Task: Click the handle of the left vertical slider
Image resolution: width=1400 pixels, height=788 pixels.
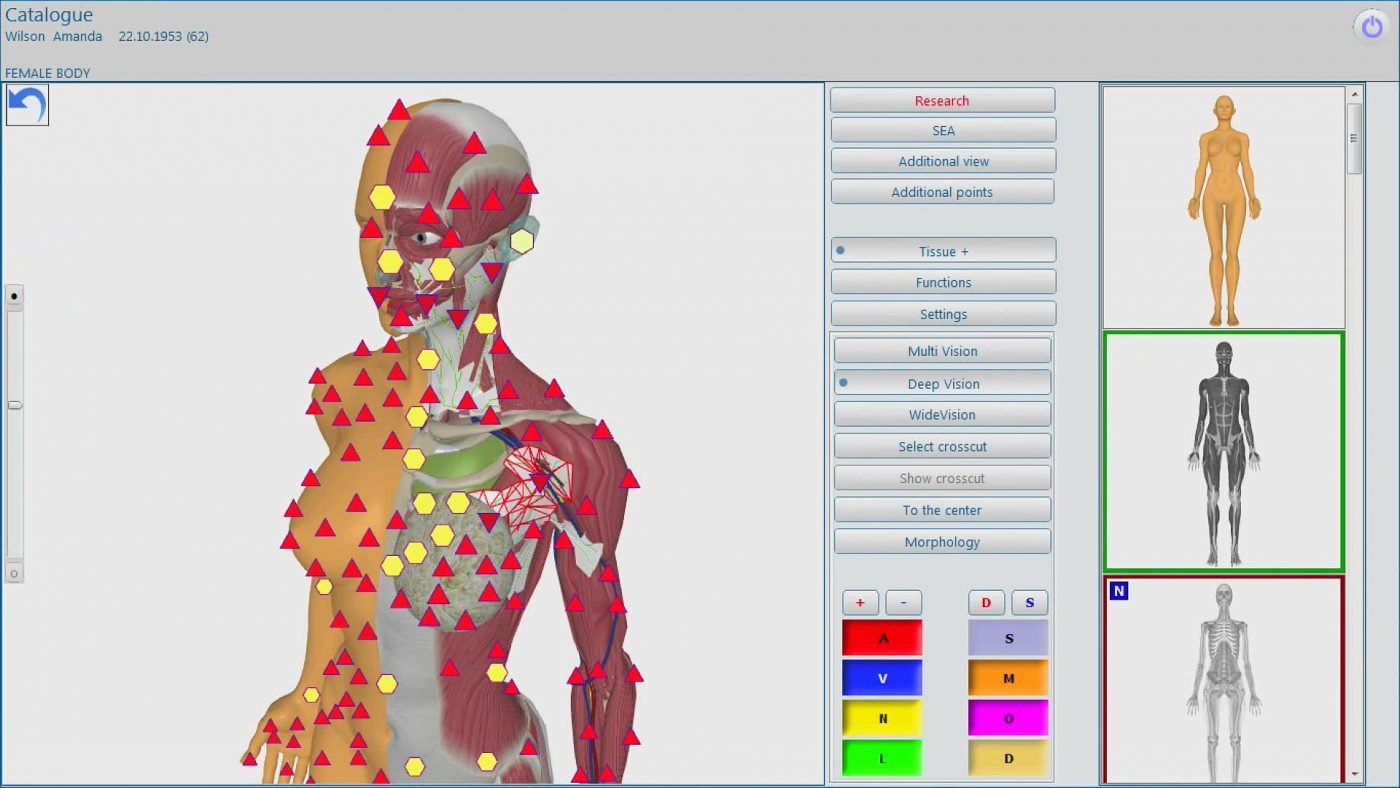Action: (x=14, y=405)
